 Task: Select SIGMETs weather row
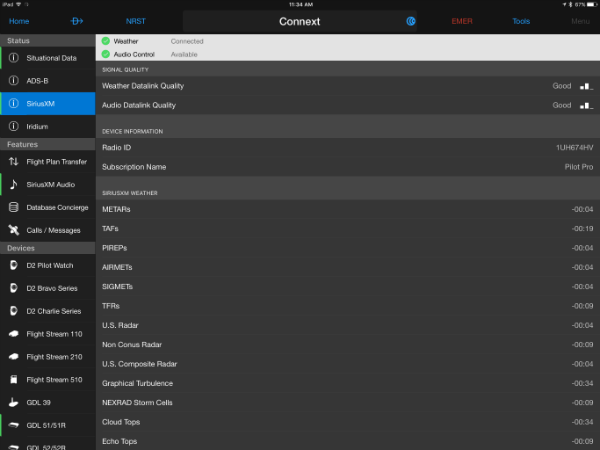pyautogui.click(x=348, y=287)
